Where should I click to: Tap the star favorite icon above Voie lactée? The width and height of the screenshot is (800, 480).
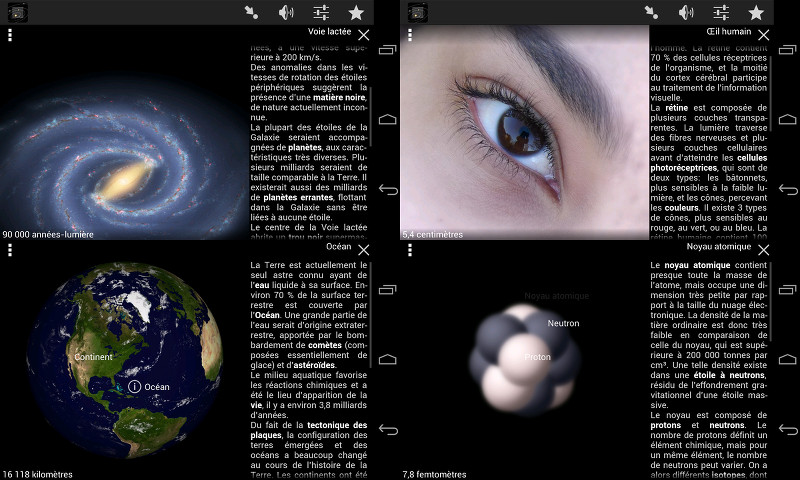click(x=356, y=12)
